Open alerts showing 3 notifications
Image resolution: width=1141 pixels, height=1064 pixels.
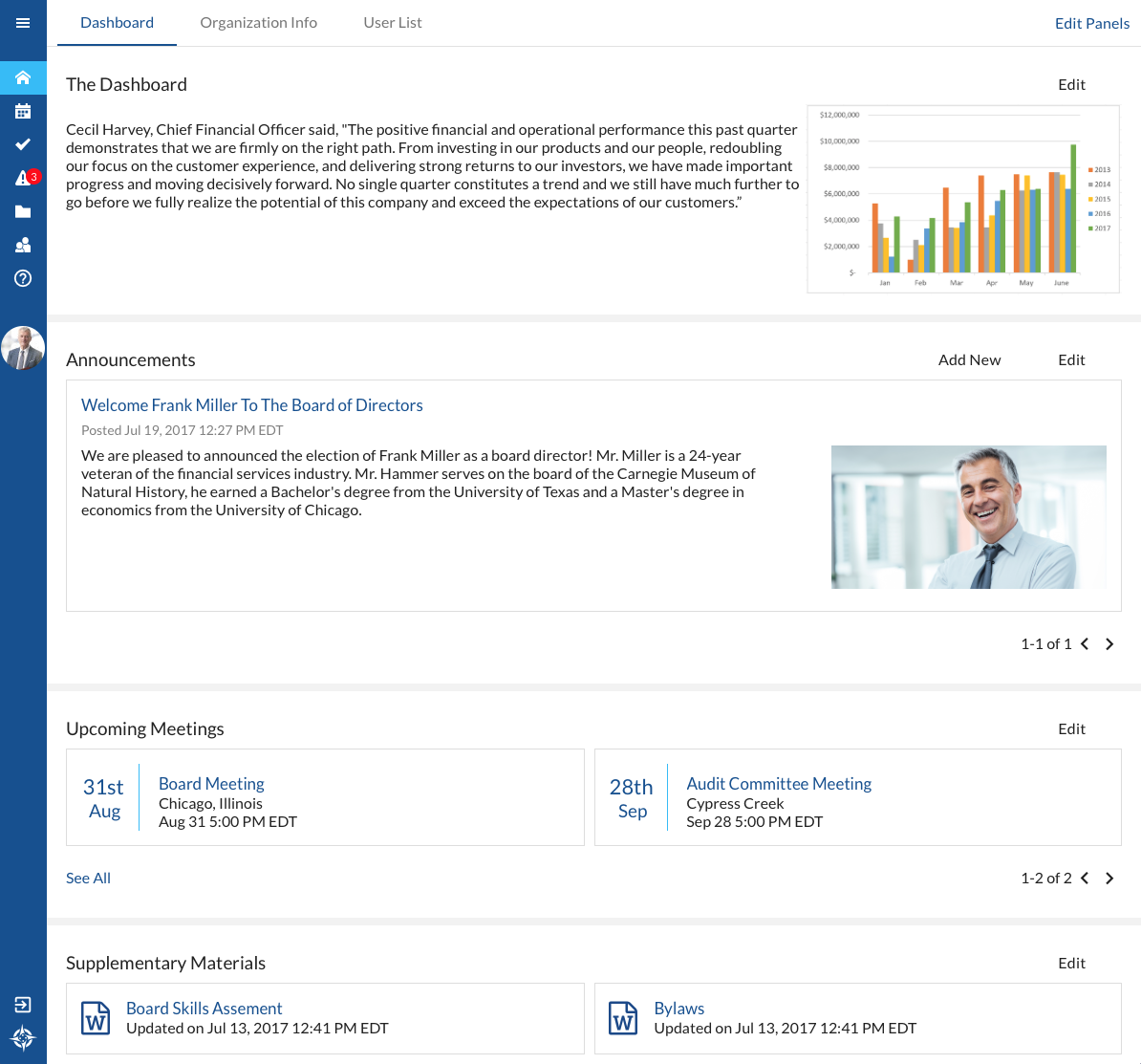coord(23,178)
